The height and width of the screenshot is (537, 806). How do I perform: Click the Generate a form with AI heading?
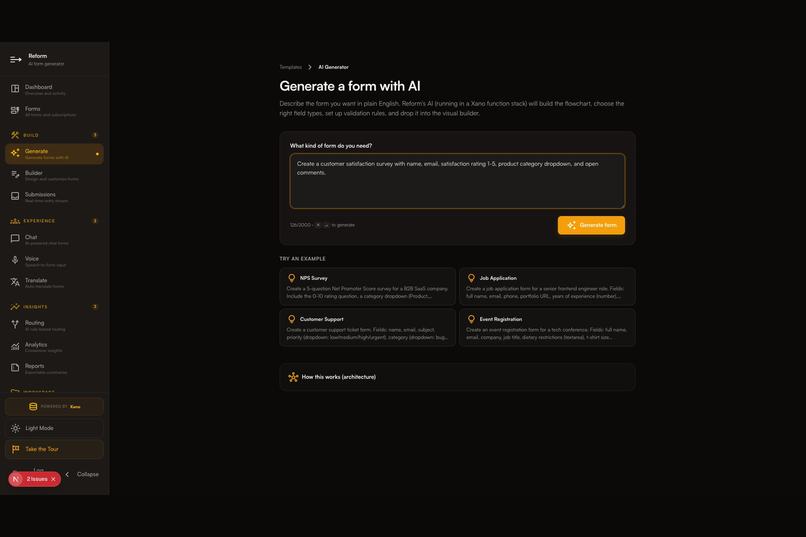[x=350, y=86]
